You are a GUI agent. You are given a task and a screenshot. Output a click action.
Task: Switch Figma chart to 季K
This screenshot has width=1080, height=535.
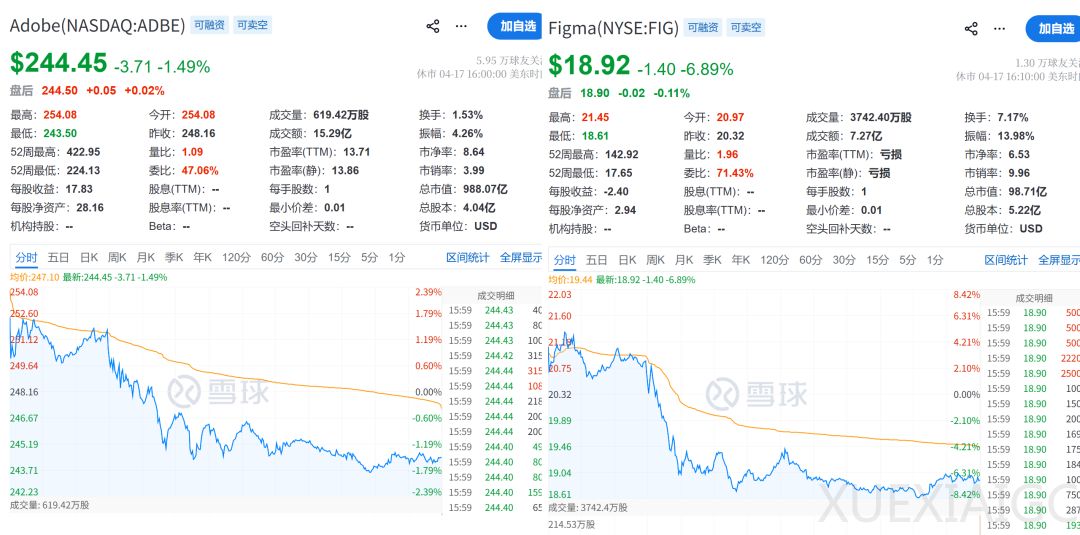(x=712, y=260)
